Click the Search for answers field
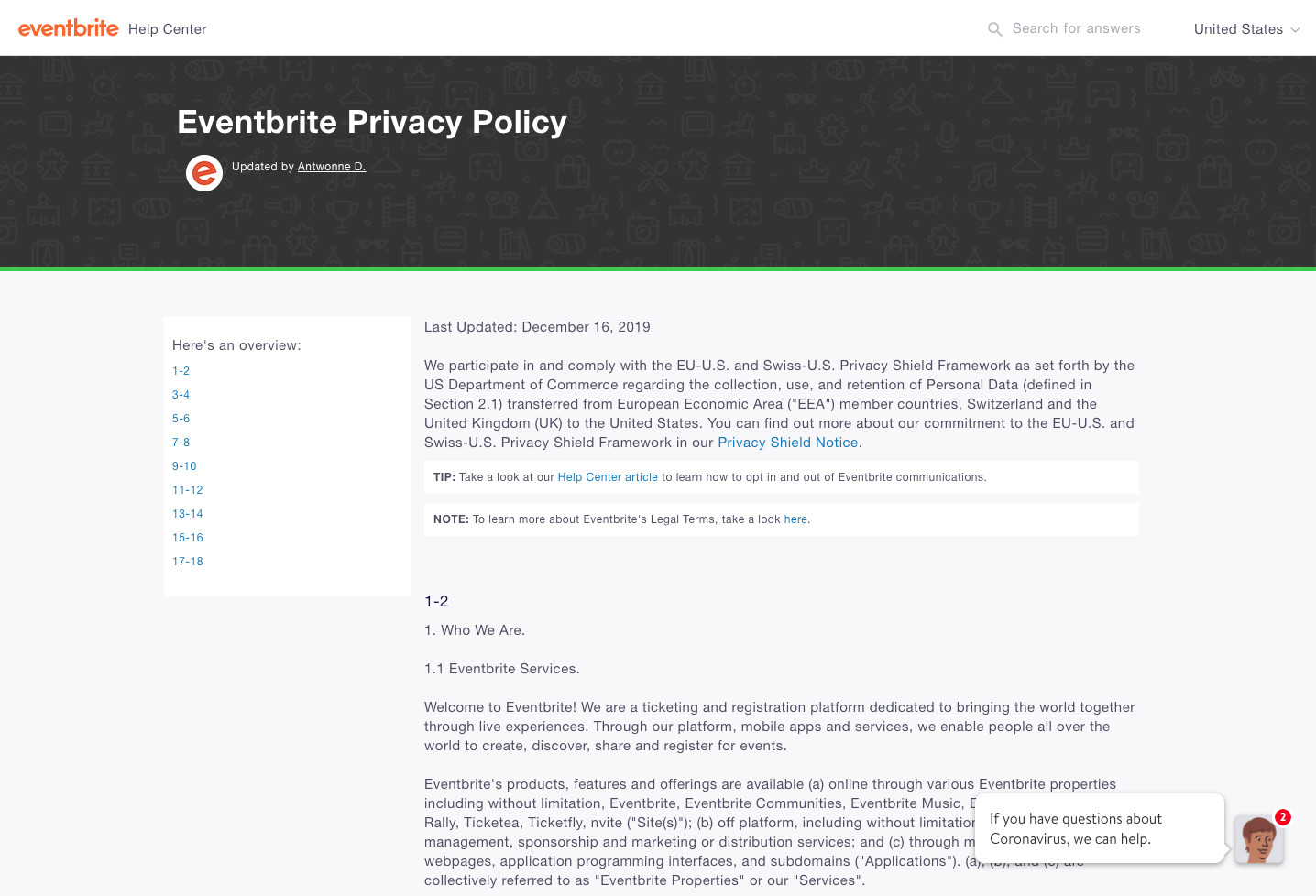The image size is (1316, 896). click(1076, 28)
